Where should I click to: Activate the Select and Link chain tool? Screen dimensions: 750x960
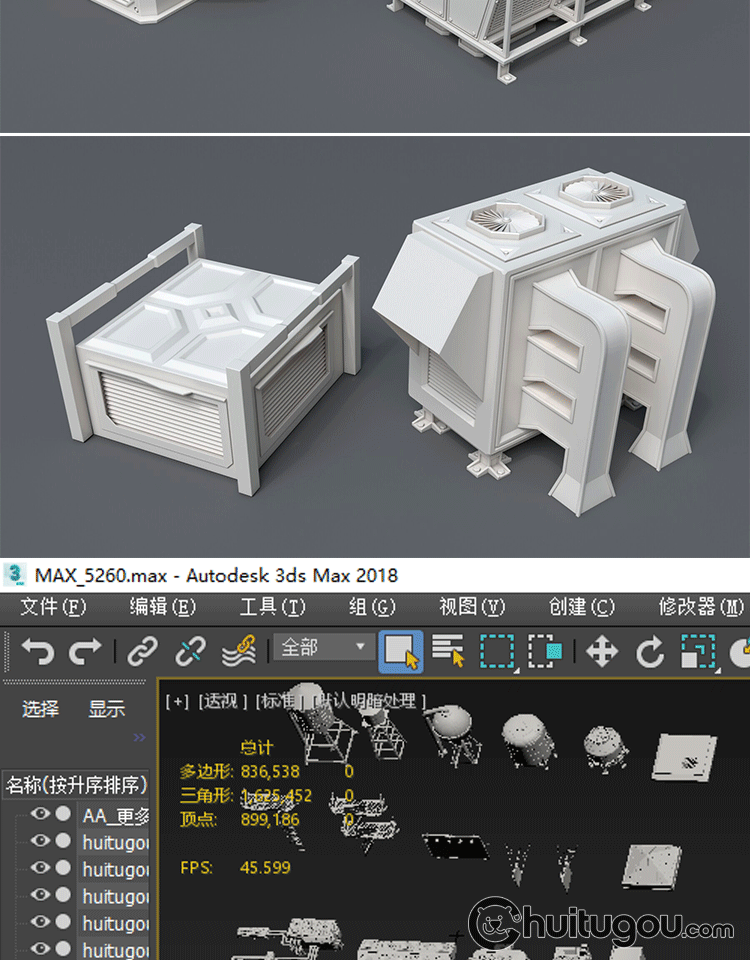click(143, 652)
